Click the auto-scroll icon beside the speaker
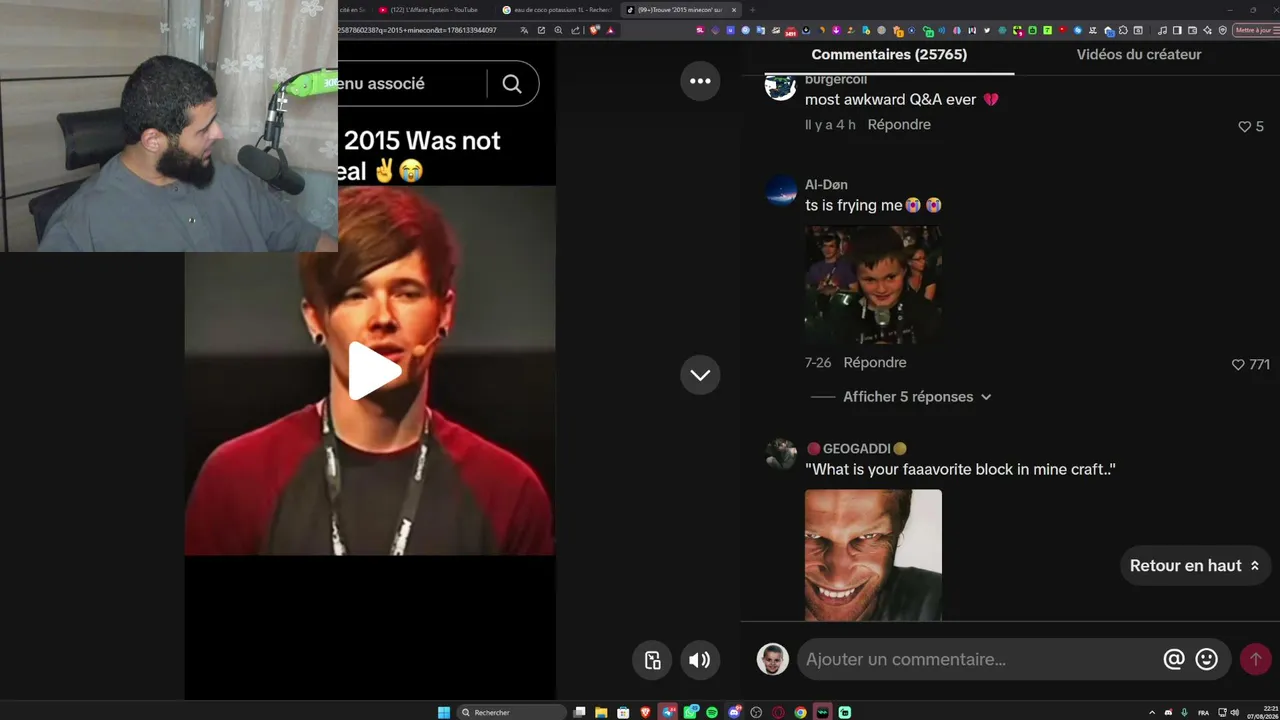Viewport: 1280px width, 720px height. (652, 660)
